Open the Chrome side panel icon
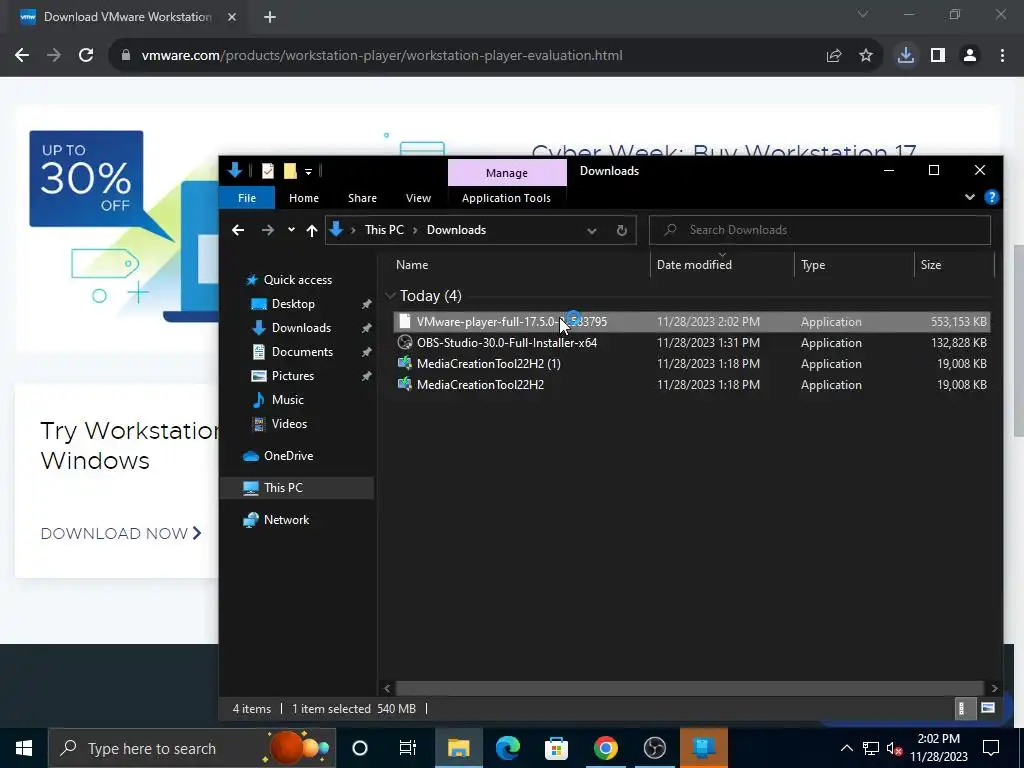Image resolution: width=1024 pixels, height=768 pixels. [938, 56]
